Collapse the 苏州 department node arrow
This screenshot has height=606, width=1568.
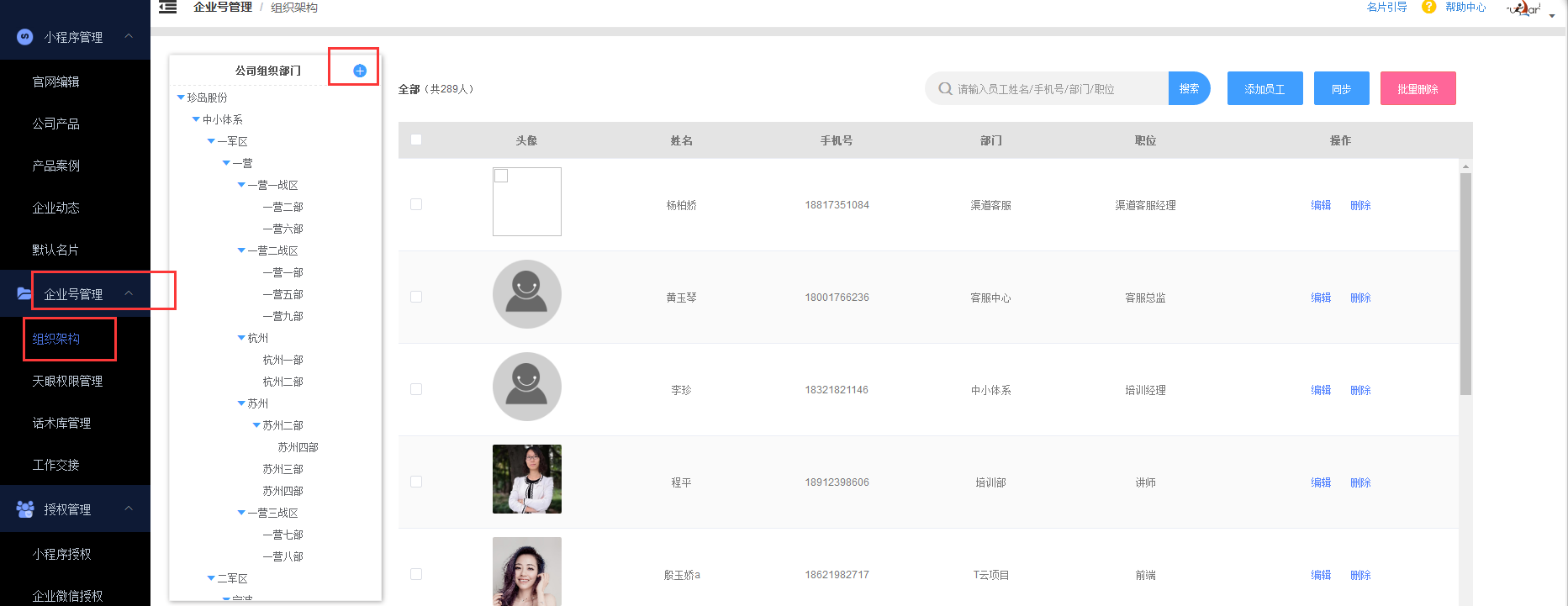point(241,403)
